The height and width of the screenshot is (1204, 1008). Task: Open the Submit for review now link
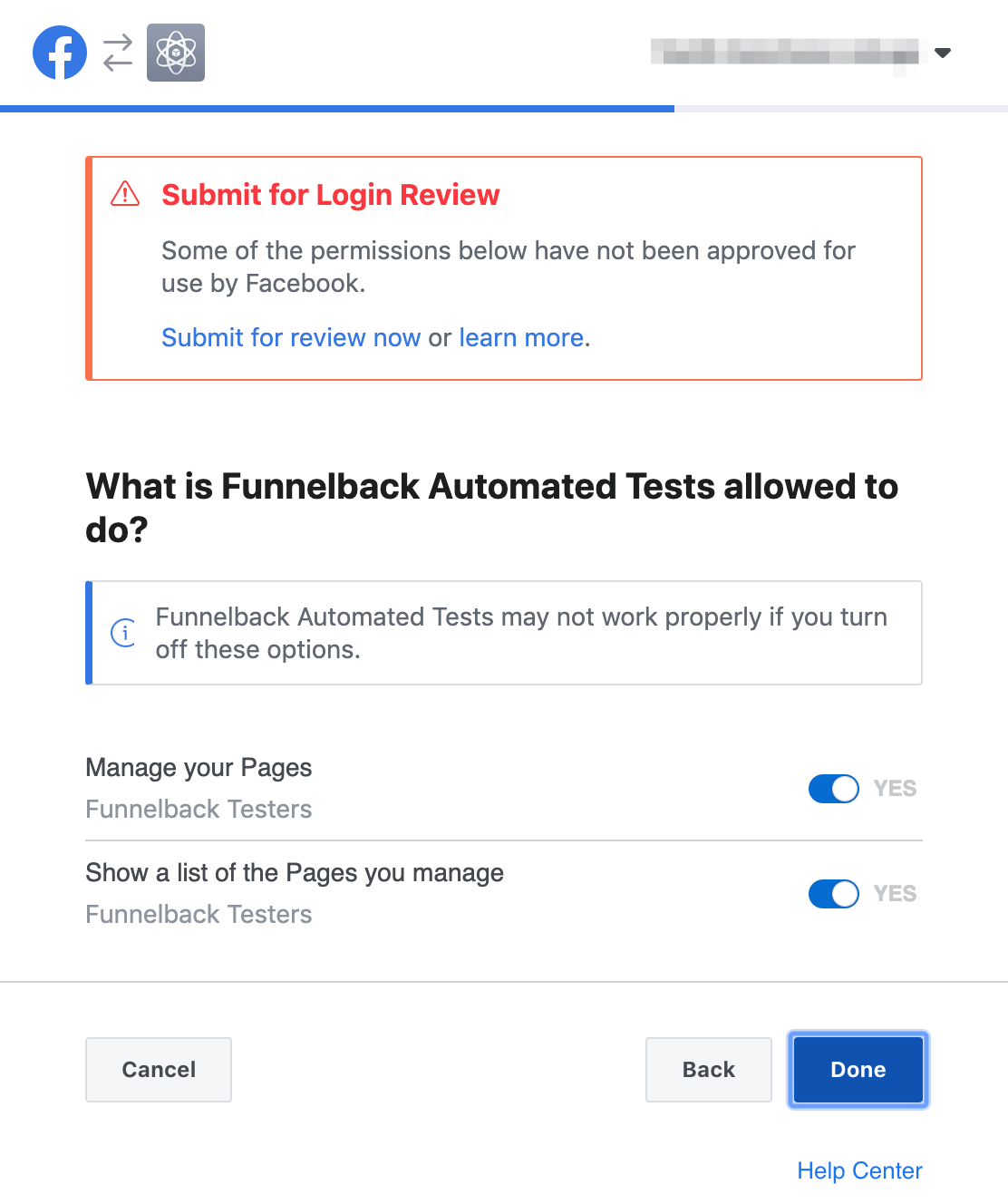click(290, 337)
